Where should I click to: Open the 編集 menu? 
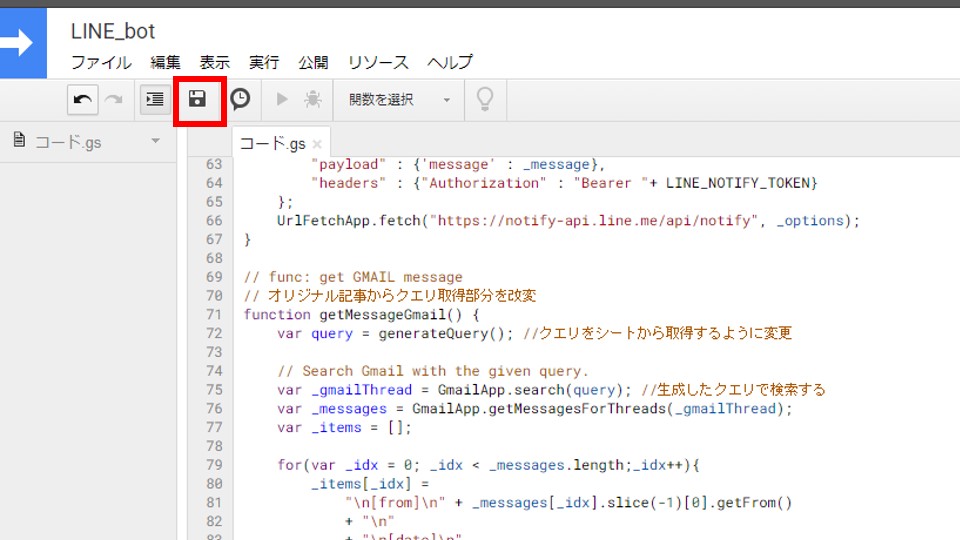click(165, 62)
